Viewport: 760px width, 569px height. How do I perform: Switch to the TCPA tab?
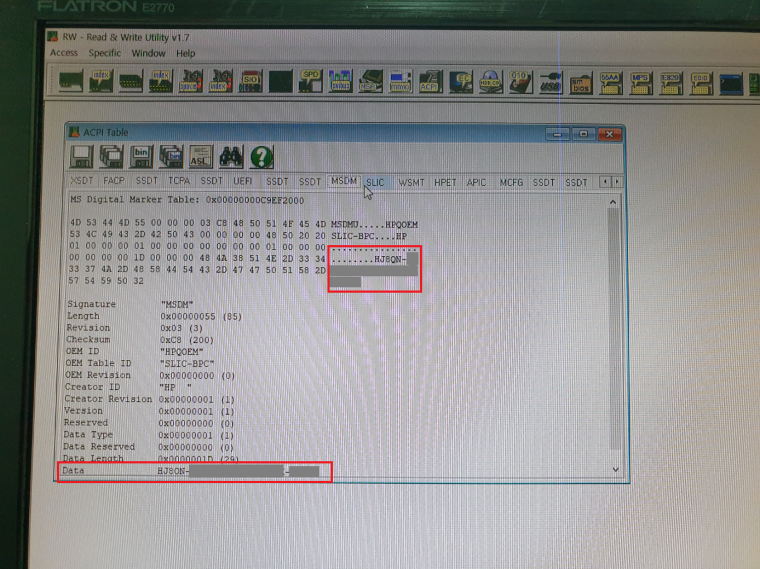pos(179,180)
